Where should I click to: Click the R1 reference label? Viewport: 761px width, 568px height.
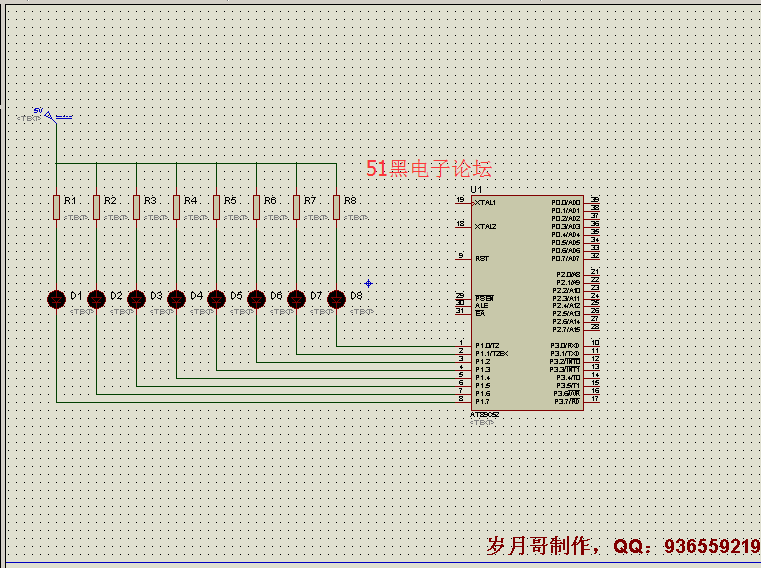click(70, 200)
